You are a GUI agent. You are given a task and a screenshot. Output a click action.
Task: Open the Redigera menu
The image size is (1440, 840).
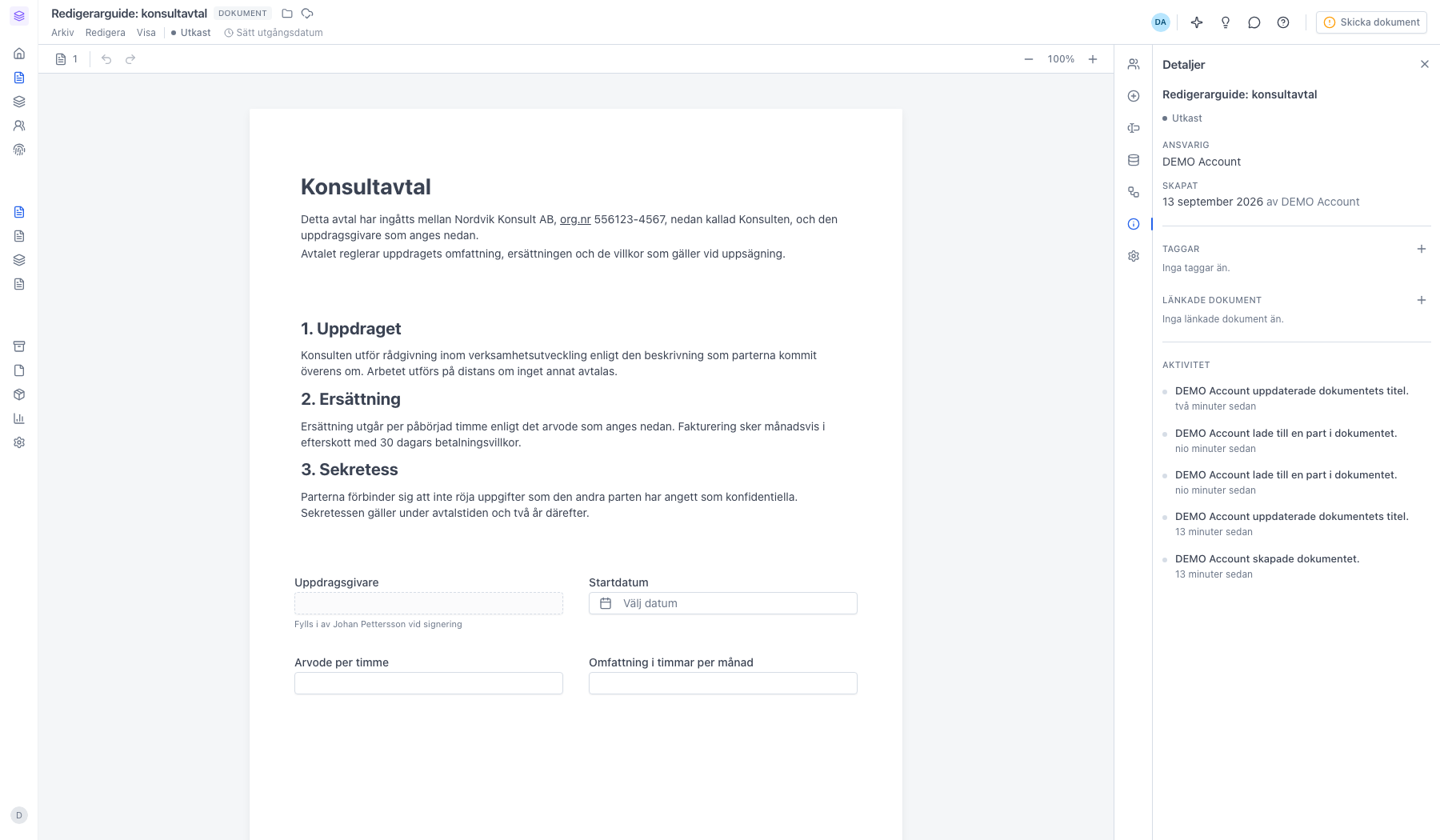(106, 33)
